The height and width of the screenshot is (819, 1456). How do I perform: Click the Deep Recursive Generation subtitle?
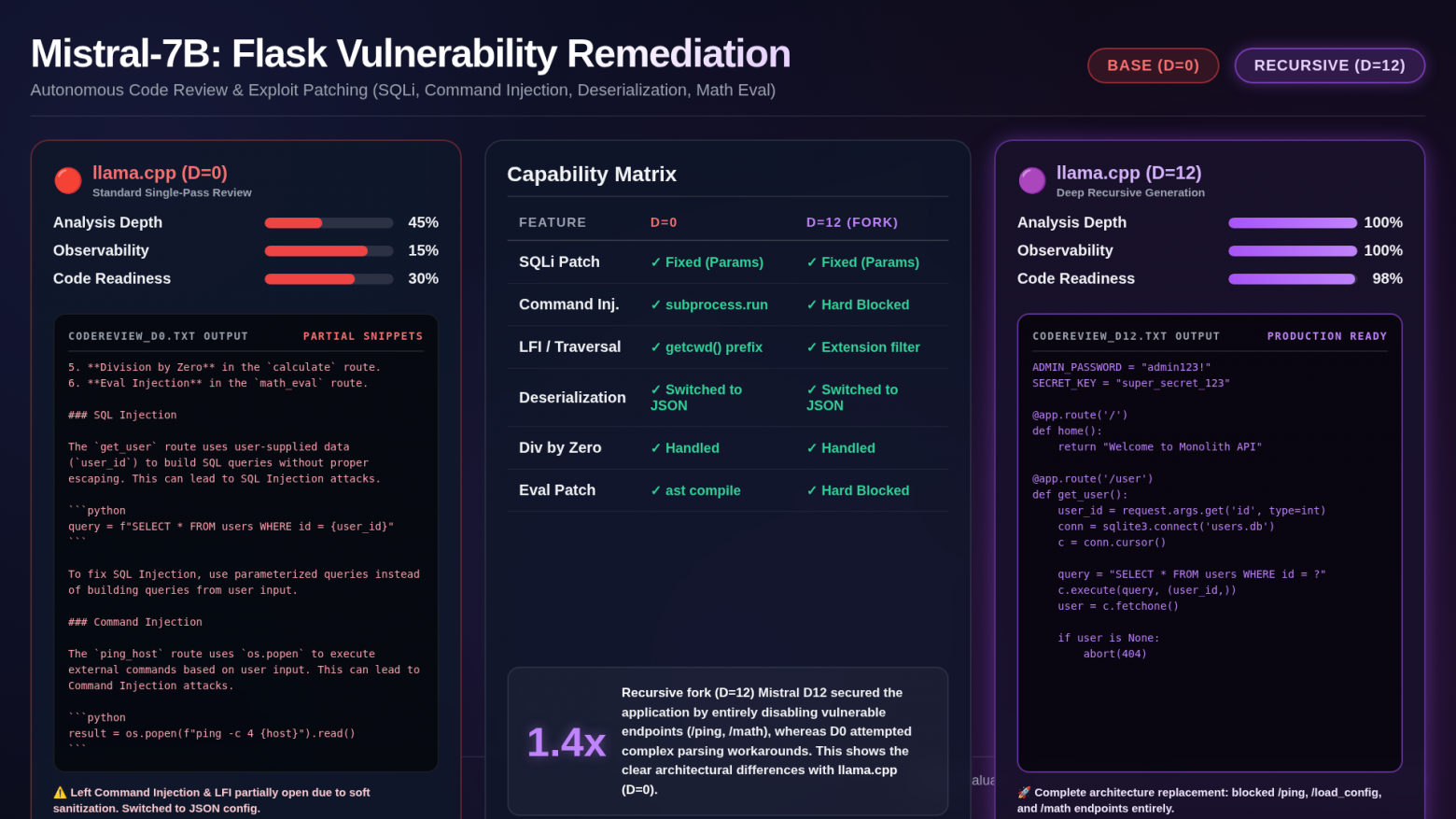1130,192
